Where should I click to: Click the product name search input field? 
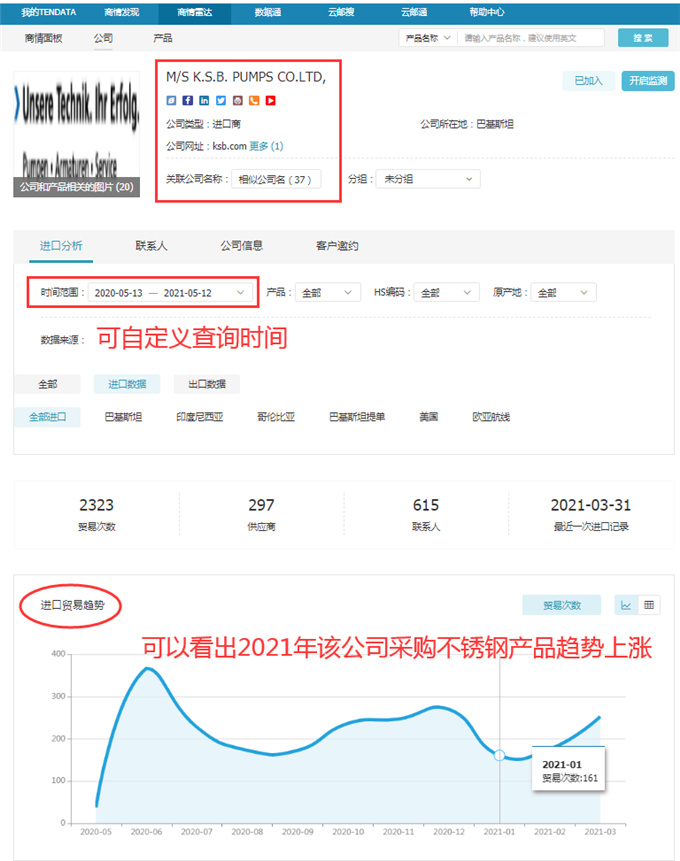(x=531, y=38)
